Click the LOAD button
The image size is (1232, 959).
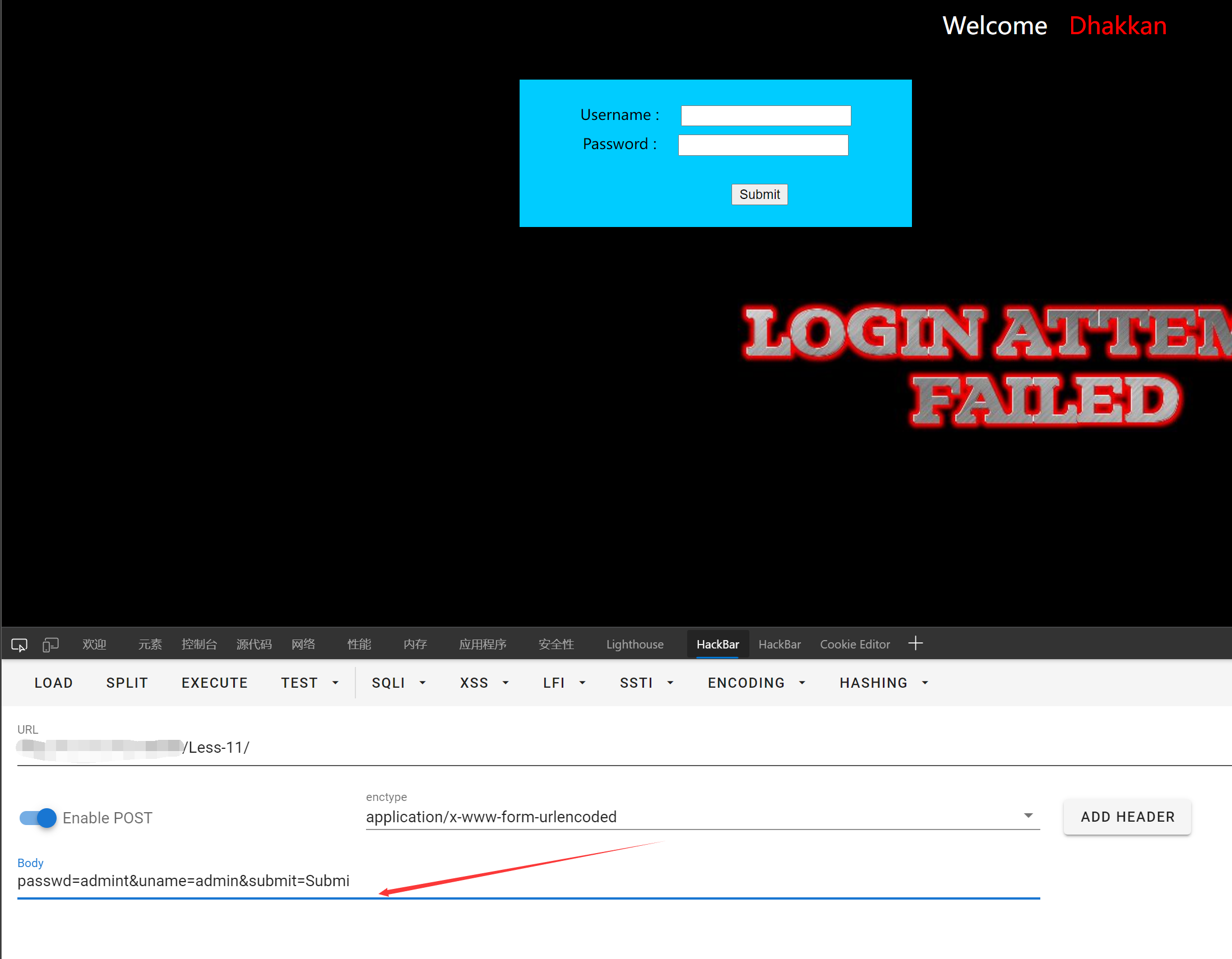54,683
